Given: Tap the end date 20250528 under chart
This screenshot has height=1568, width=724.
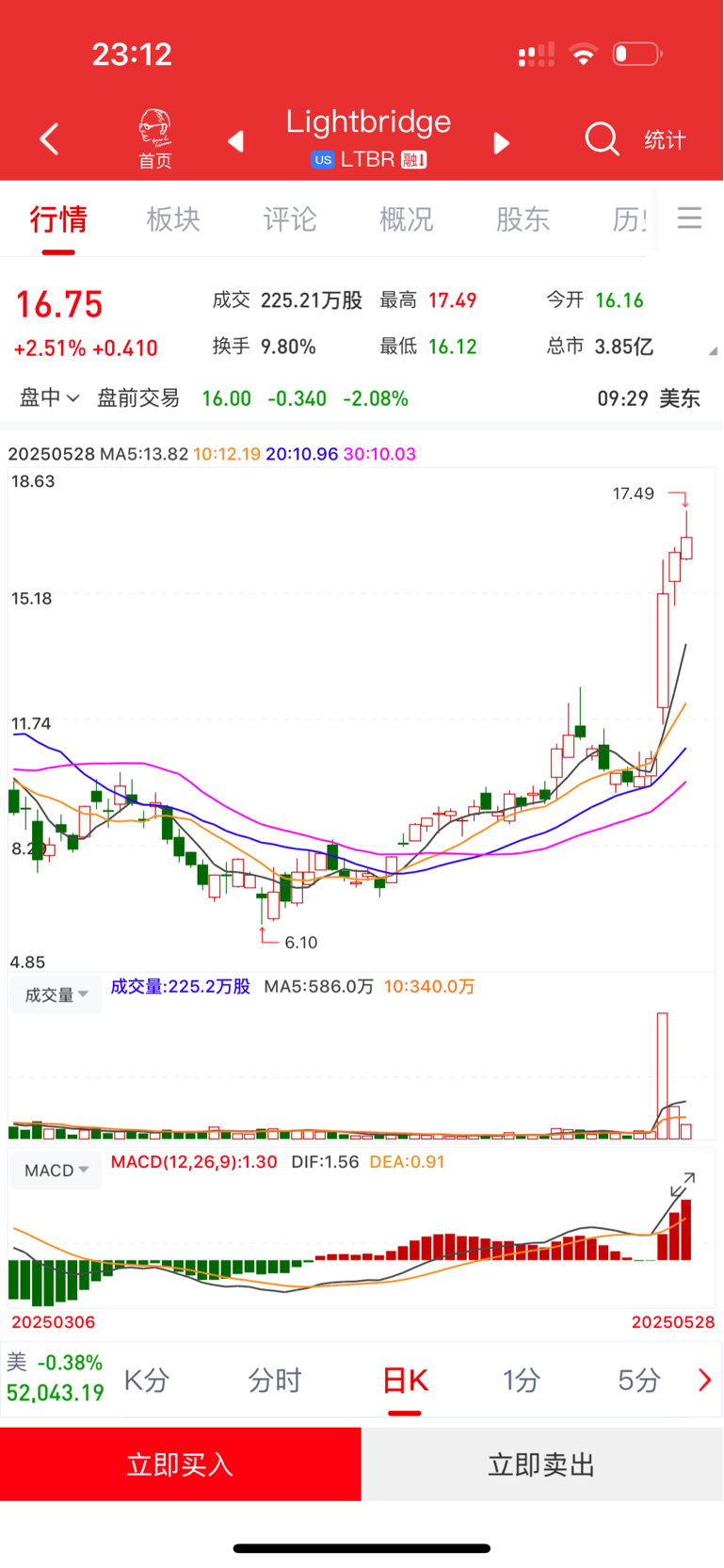Looking at the screenshot, I should [673, 1322].
